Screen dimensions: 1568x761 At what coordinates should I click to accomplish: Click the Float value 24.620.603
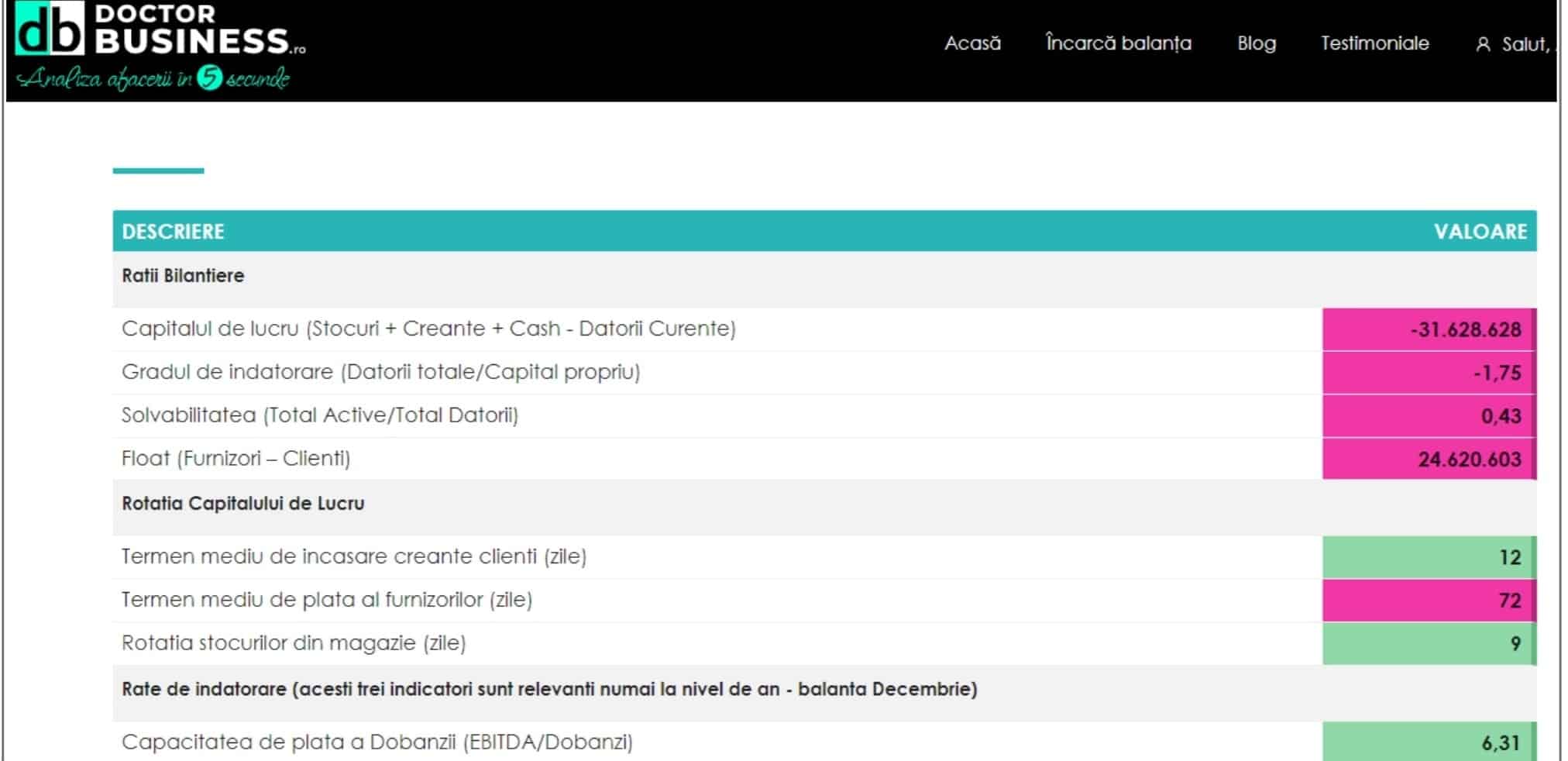point(1469,460)
